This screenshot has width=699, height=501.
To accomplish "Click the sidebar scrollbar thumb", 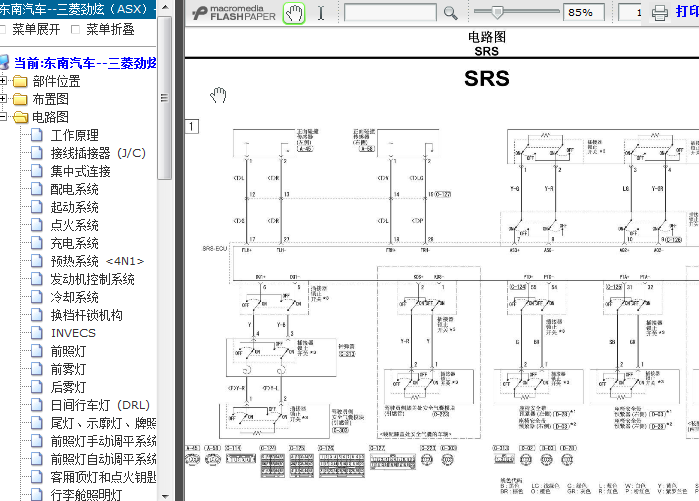I will coord(165,98).
